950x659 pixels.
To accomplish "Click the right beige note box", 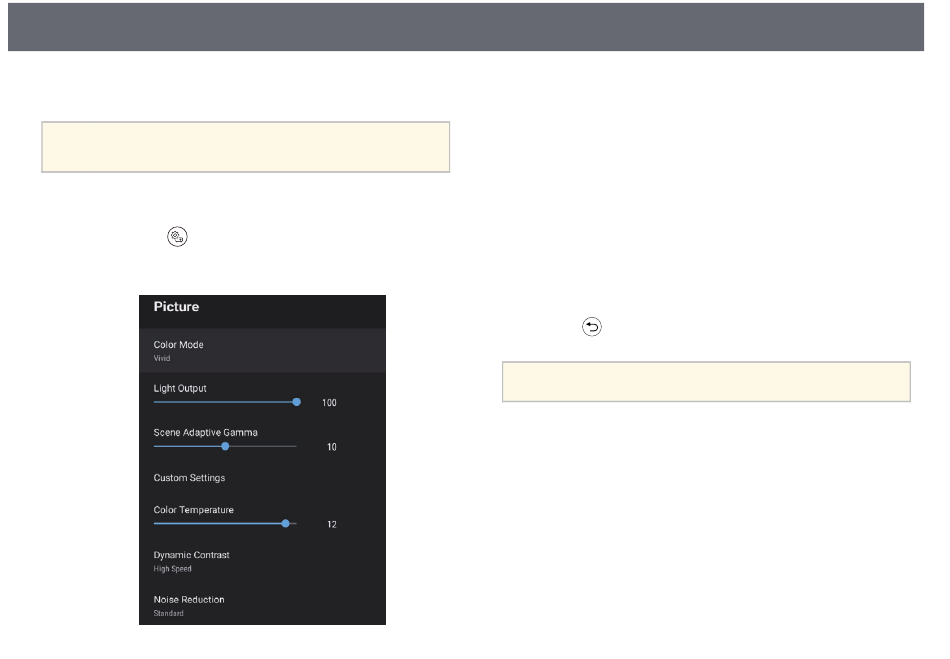I will (705, 382).
